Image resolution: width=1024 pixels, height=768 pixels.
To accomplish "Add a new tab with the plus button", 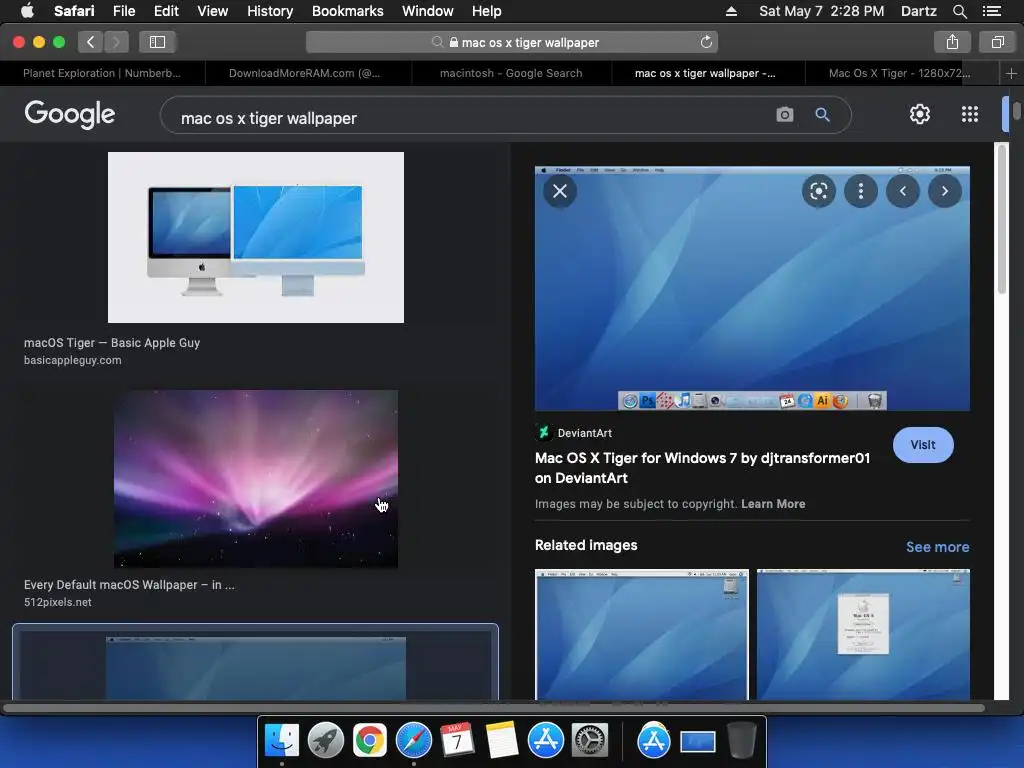I will click(1011, 74).
